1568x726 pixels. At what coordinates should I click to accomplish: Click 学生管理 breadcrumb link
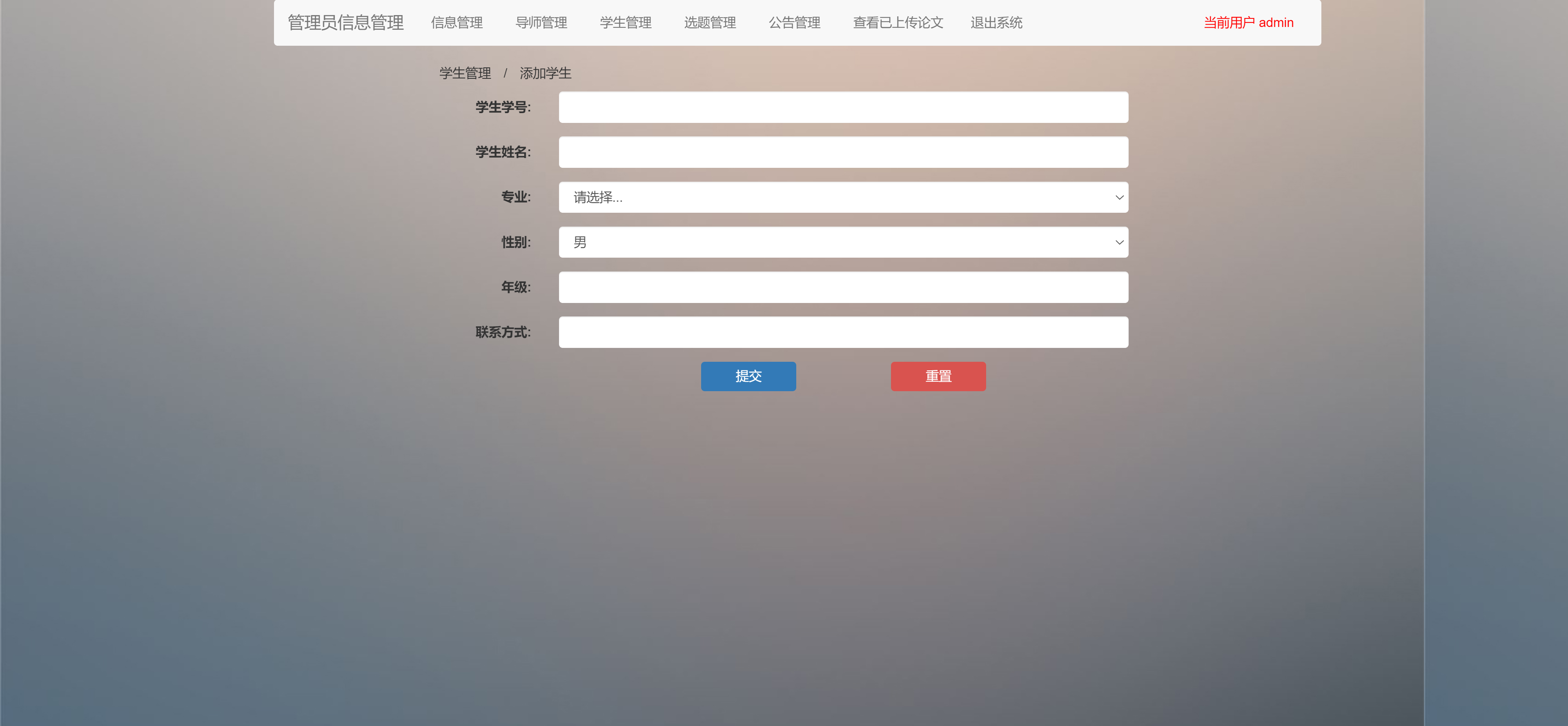point(465,73)
